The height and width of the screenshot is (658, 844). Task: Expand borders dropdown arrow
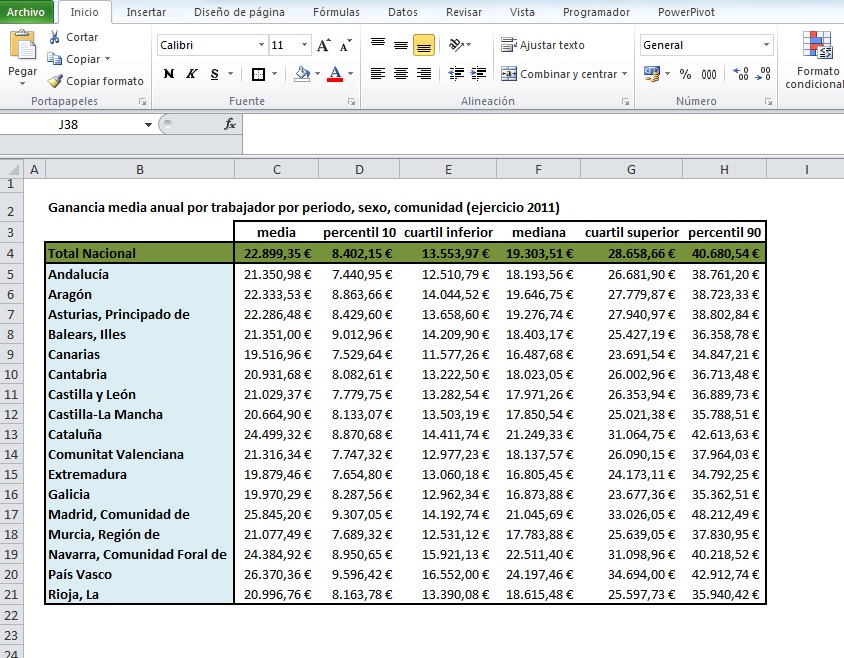pyautogui.click(x=275, y=74)
